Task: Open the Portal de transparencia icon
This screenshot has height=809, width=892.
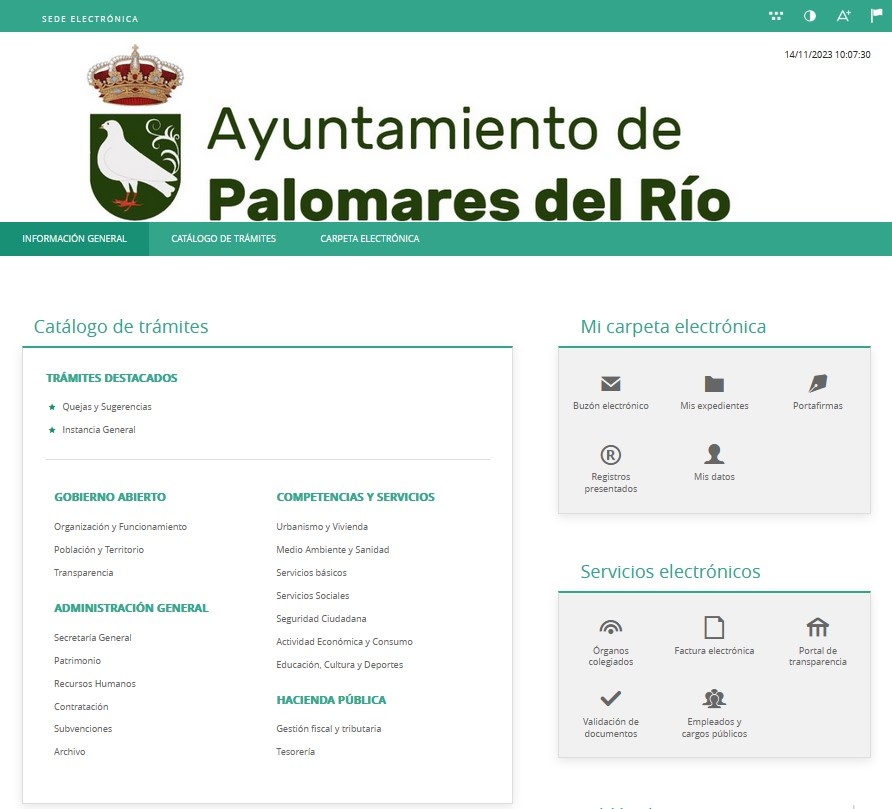Action: point(817,628)
